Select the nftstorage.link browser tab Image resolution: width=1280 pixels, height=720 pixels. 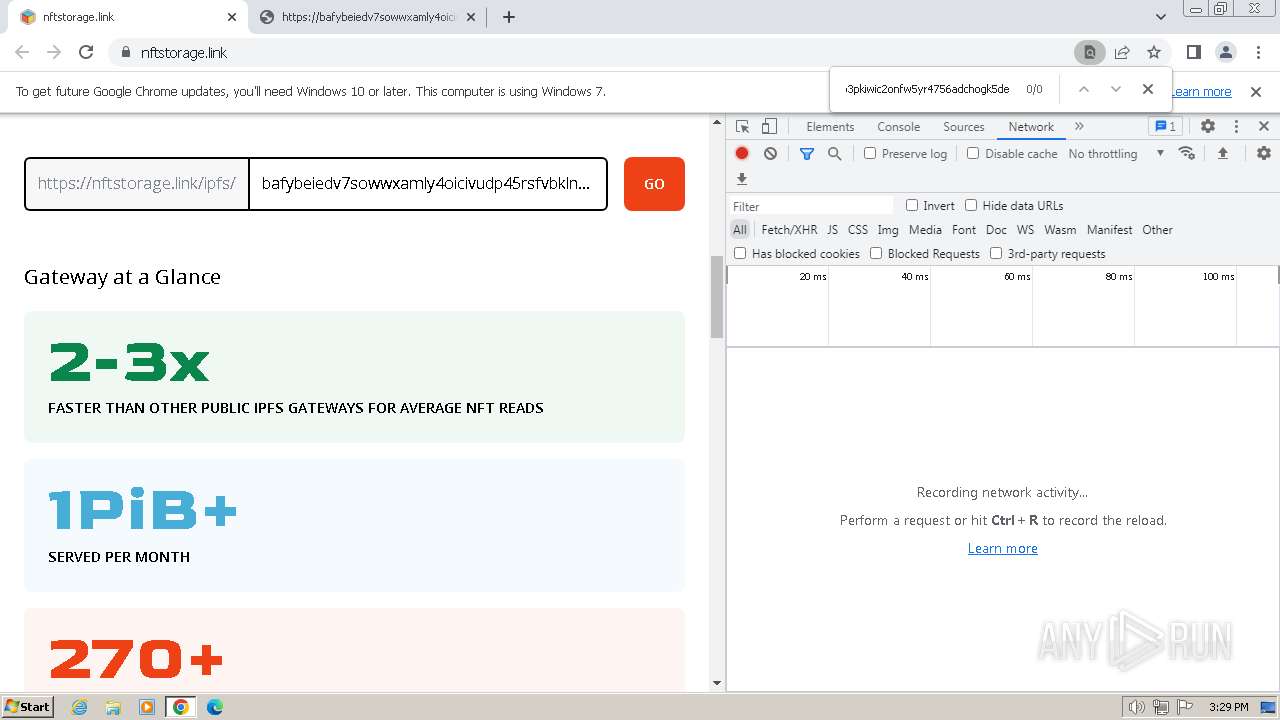click(x=128, y=17)
